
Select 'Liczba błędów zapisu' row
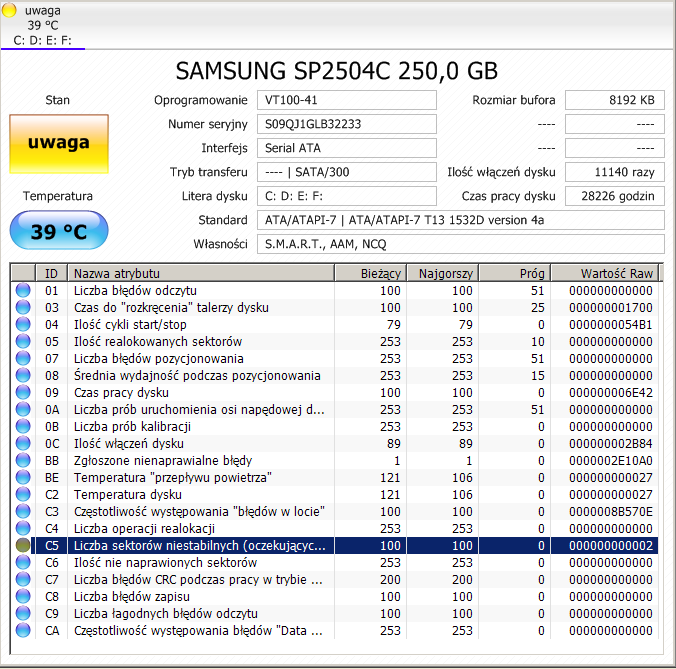click(x=335, y=597)
